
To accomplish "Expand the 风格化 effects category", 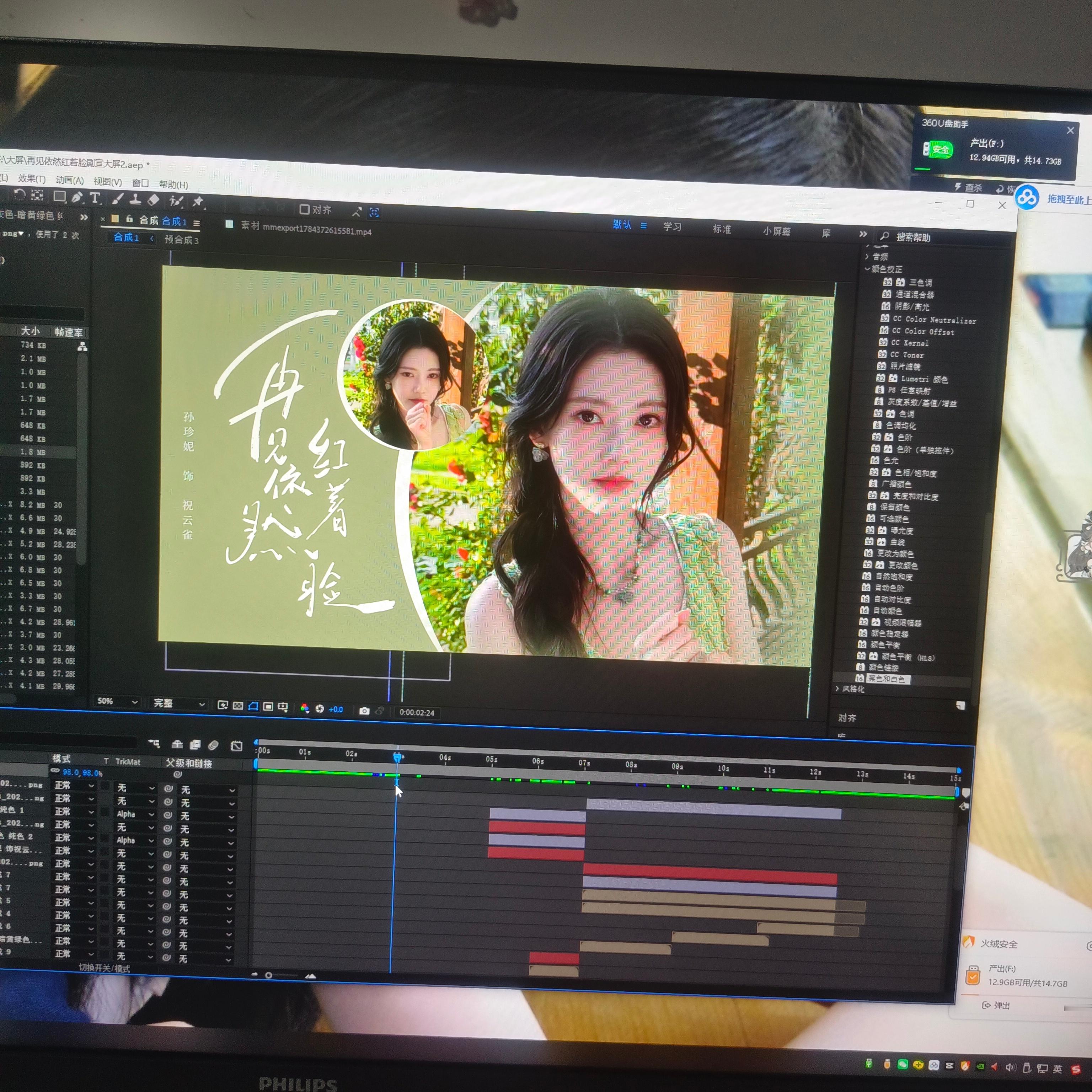I will pos(837,689).
